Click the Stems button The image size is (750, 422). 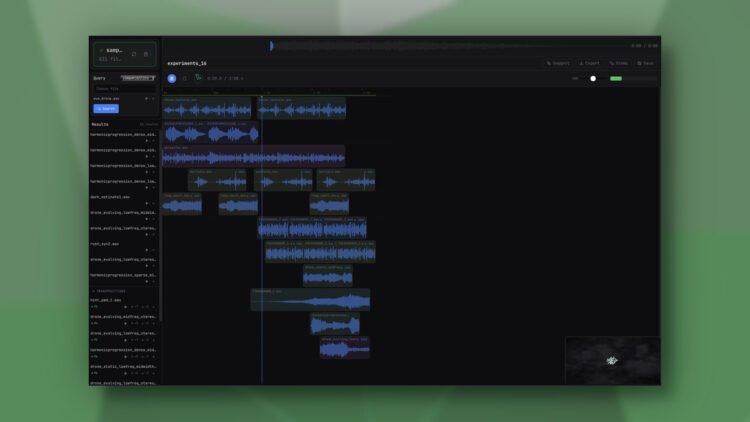pos(618,63)
